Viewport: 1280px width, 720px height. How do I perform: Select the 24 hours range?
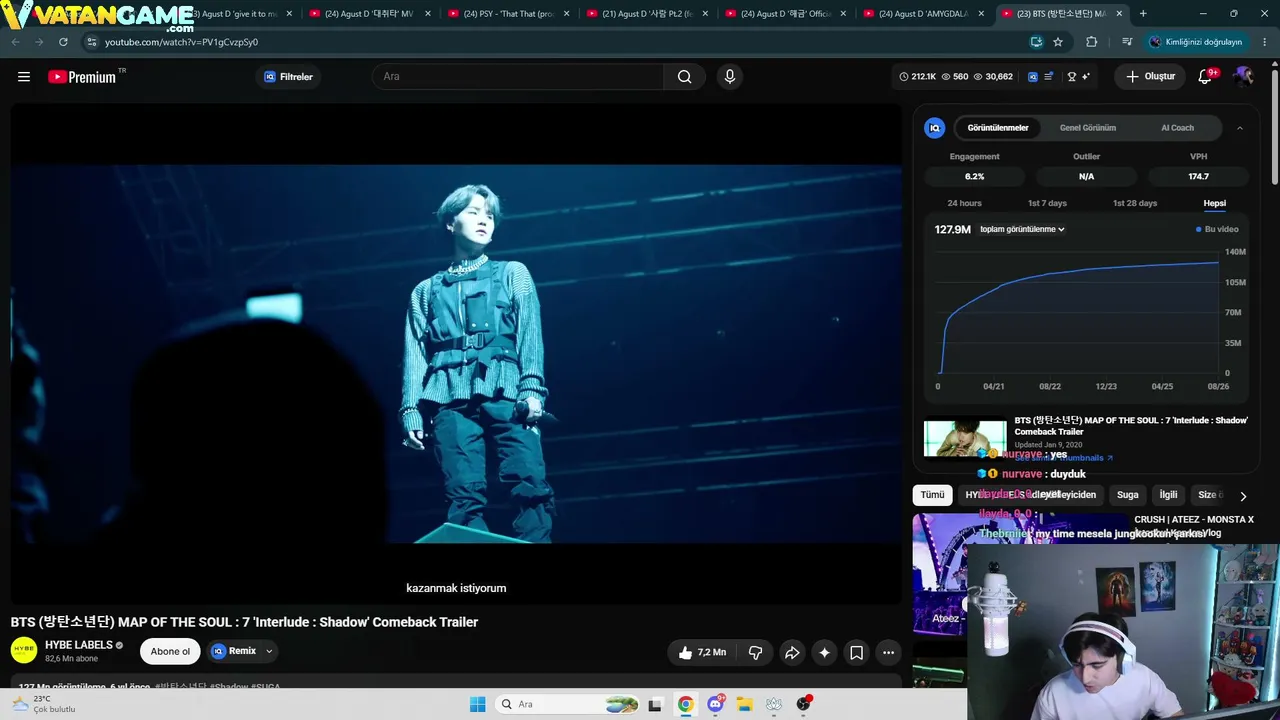coord(964,203)
